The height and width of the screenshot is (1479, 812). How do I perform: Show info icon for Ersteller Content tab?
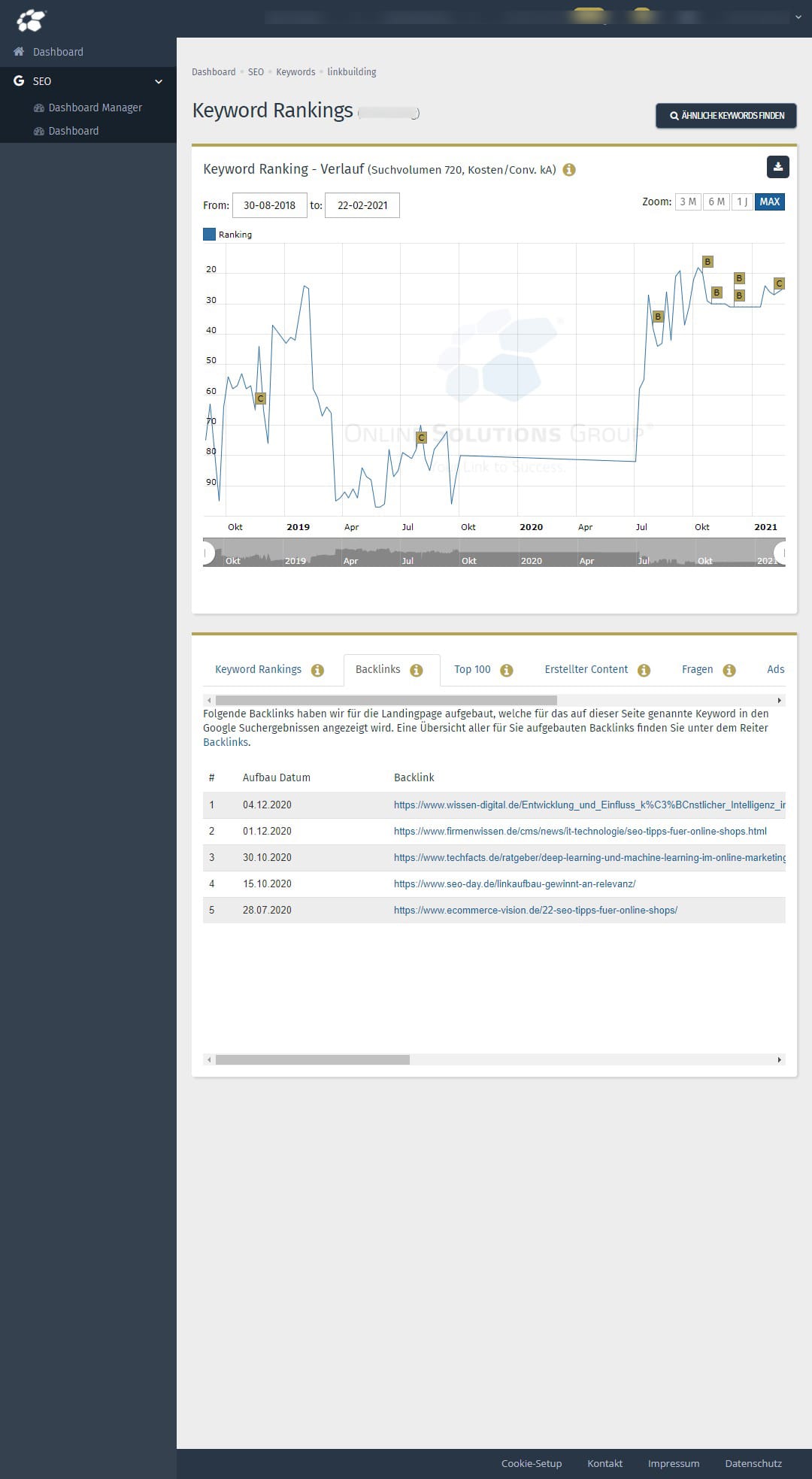644,671
